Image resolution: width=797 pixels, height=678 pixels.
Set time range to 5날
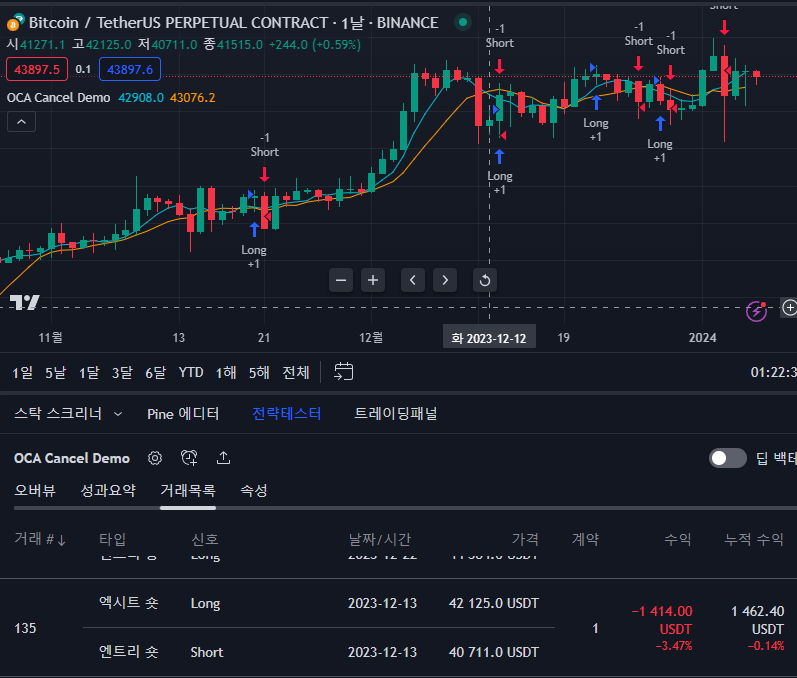tap(55, 373)
